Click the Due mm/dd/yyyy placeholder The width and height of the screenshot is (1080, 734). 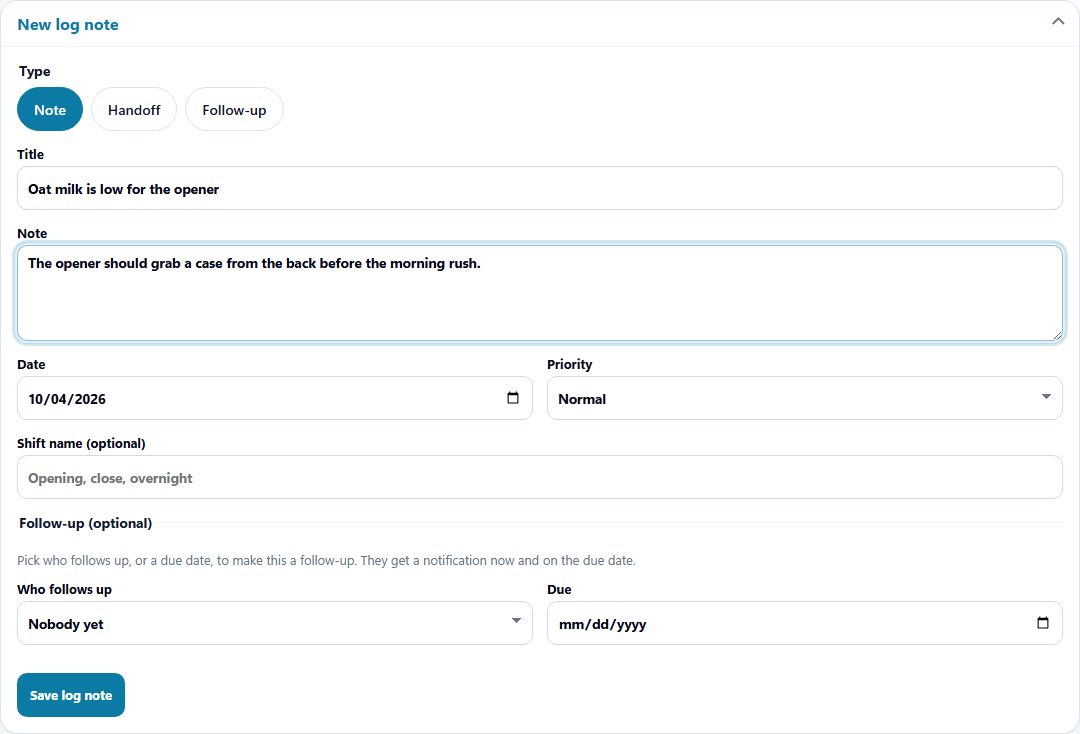[602, 625]
